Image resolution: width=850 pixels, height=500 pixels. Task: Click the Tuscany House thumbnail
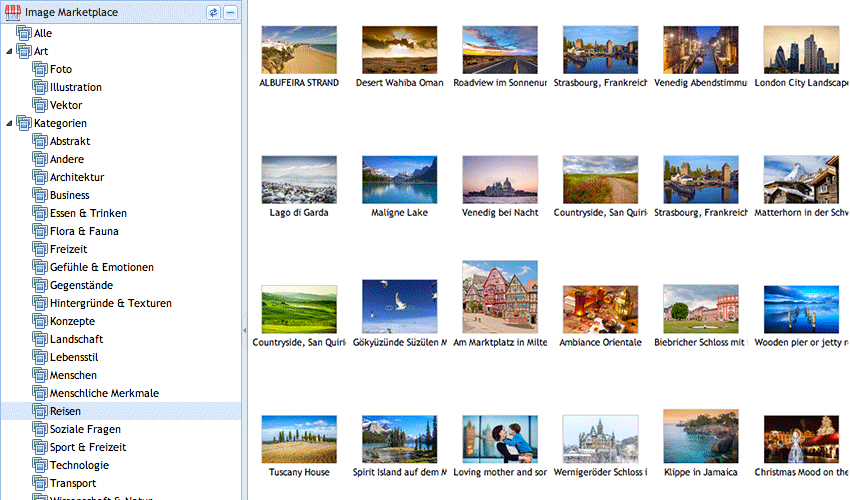coord(299,438)
